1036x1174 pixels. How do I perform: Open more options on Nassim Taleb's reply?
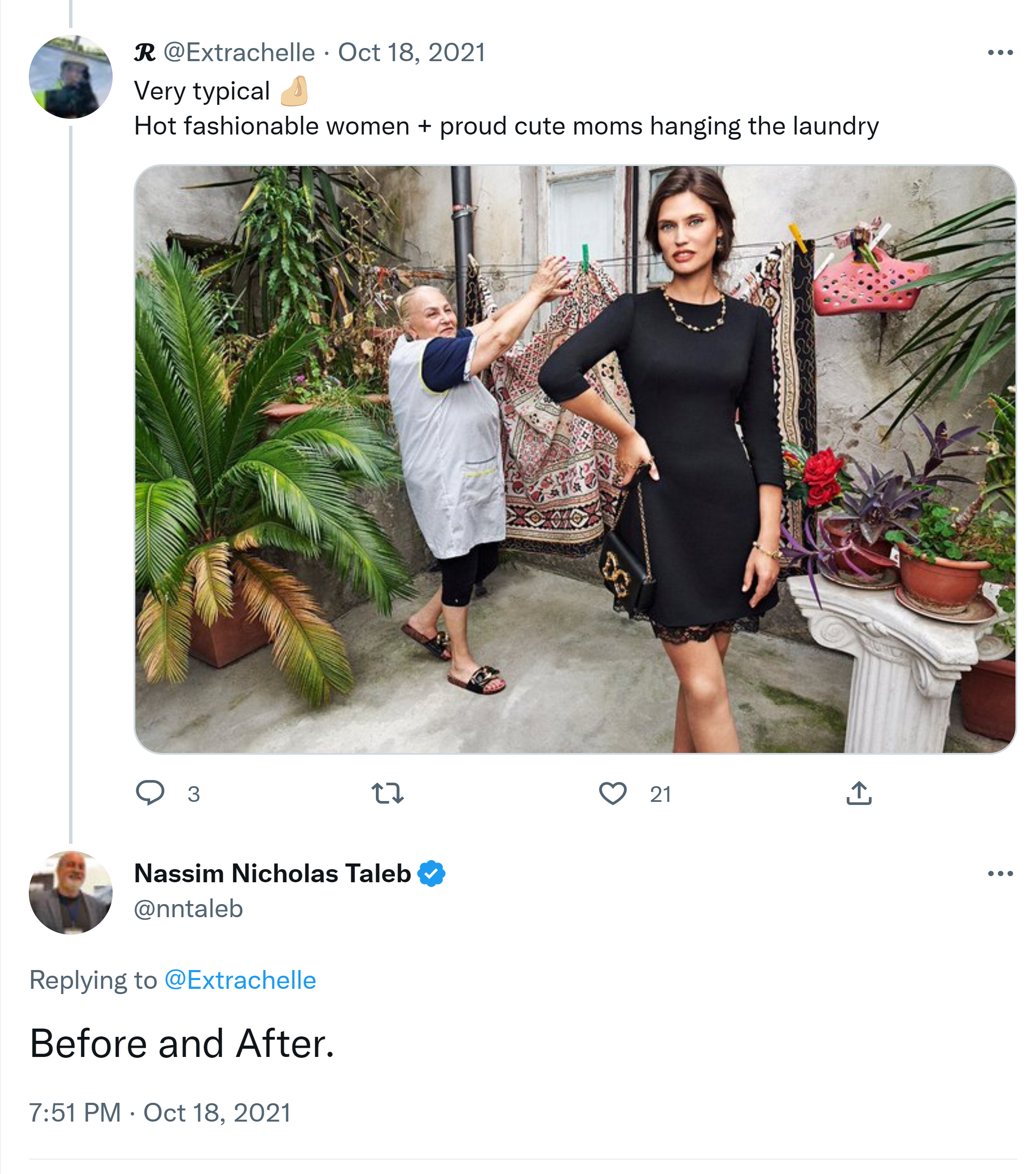[x=1000, y=874]
